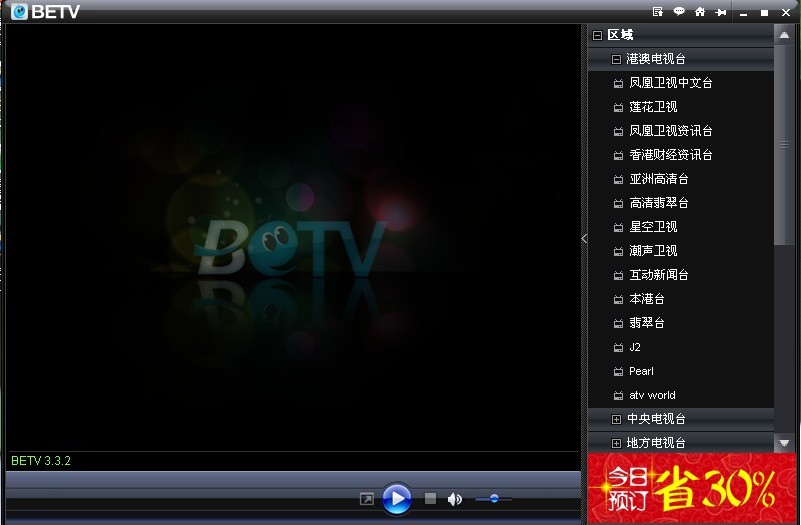This screenshot has width=801, height=525.
Task: Collapse the 区域 tree root
Action: coord(597,35)
